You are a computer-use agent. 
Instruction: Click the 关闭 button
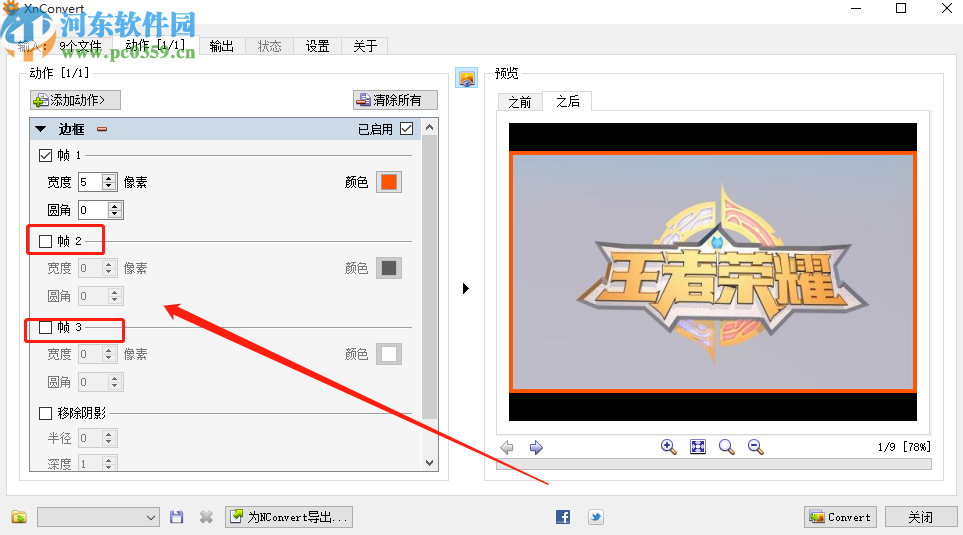pos(921,517)
